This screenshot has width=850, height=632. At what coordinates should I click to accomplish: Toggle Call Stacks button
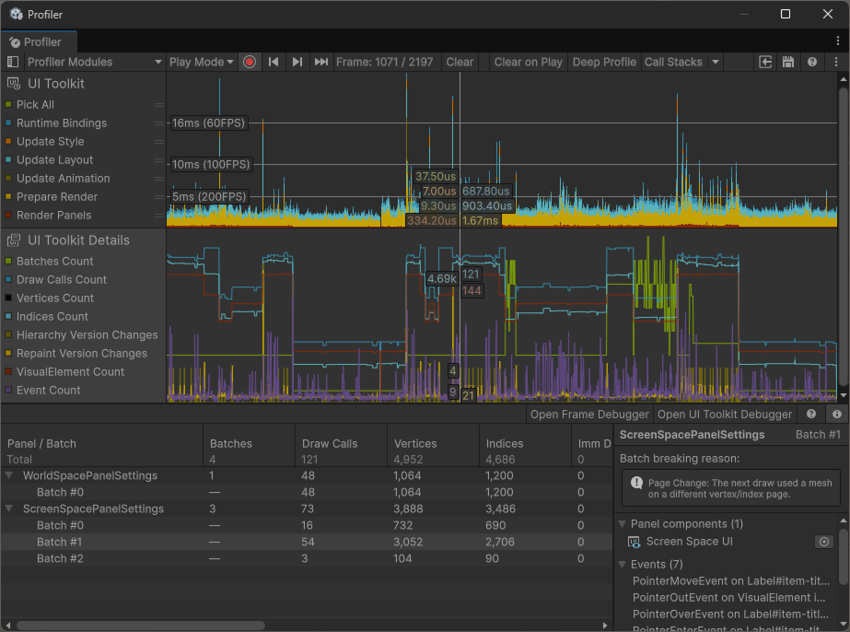point(673,62)
